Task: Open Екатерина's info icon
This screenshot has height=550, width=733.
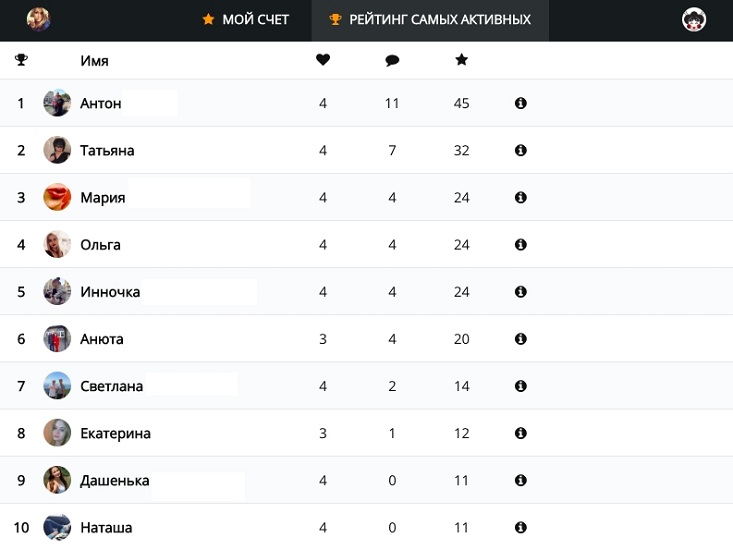Action: [520, 433]
